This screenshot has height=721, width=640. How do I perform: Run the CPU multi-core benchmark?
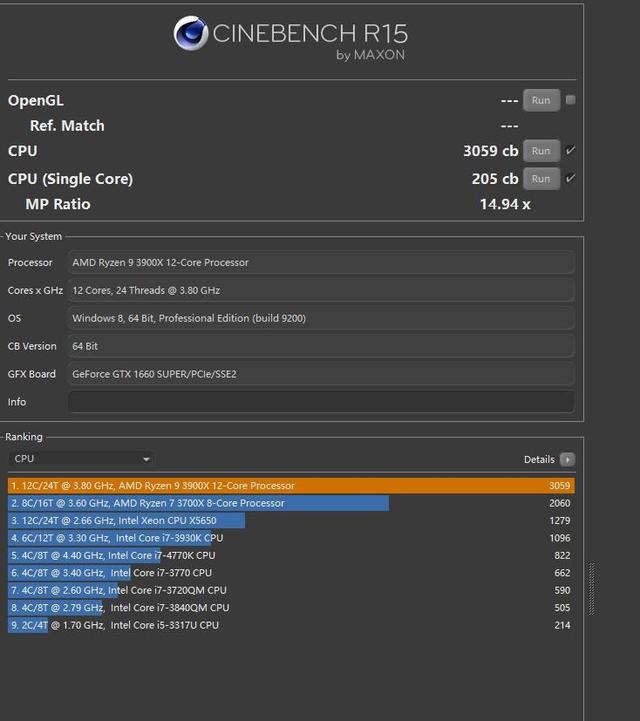point(541,151)
